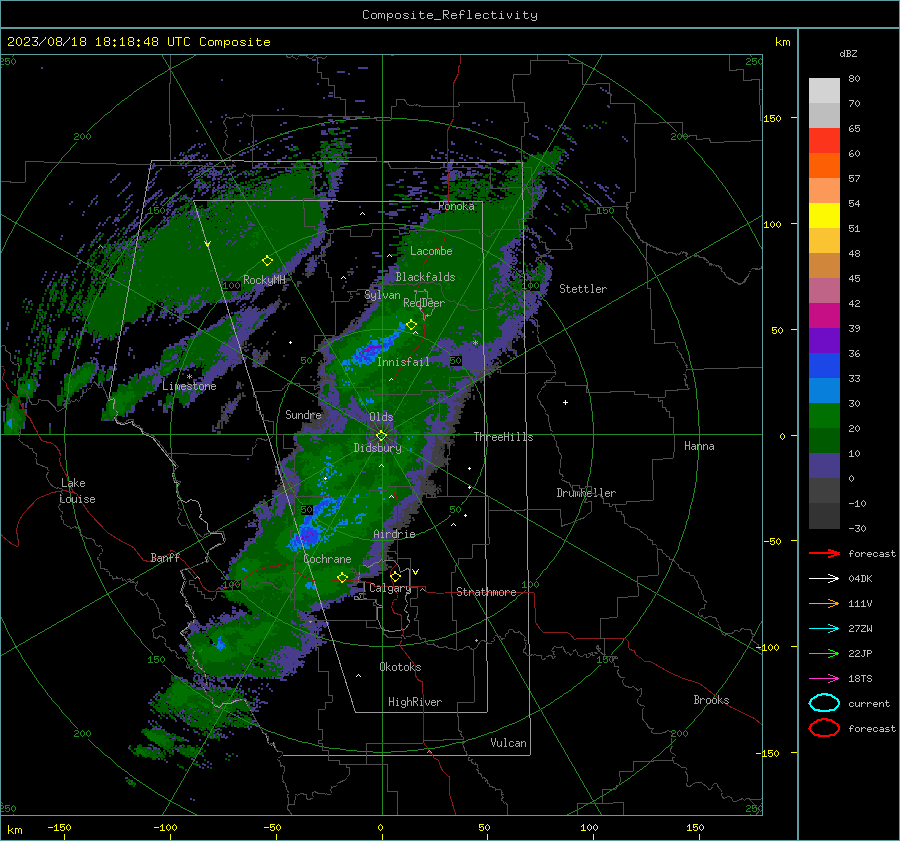The image size is (900, 841).
Task: Click the Calgary city label
Action: (x=390, y=588)
